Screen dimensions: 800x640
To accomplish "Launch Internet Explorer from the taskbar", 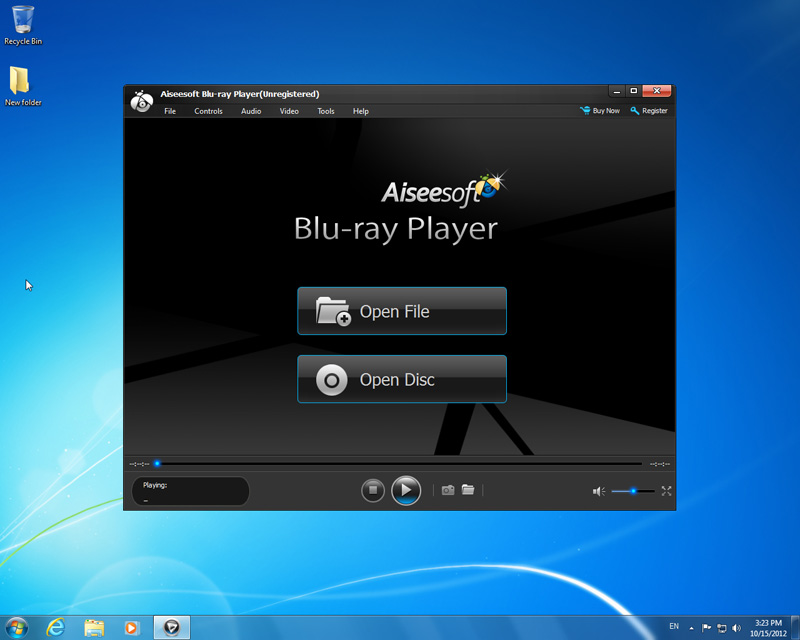I will click(56, 628).
